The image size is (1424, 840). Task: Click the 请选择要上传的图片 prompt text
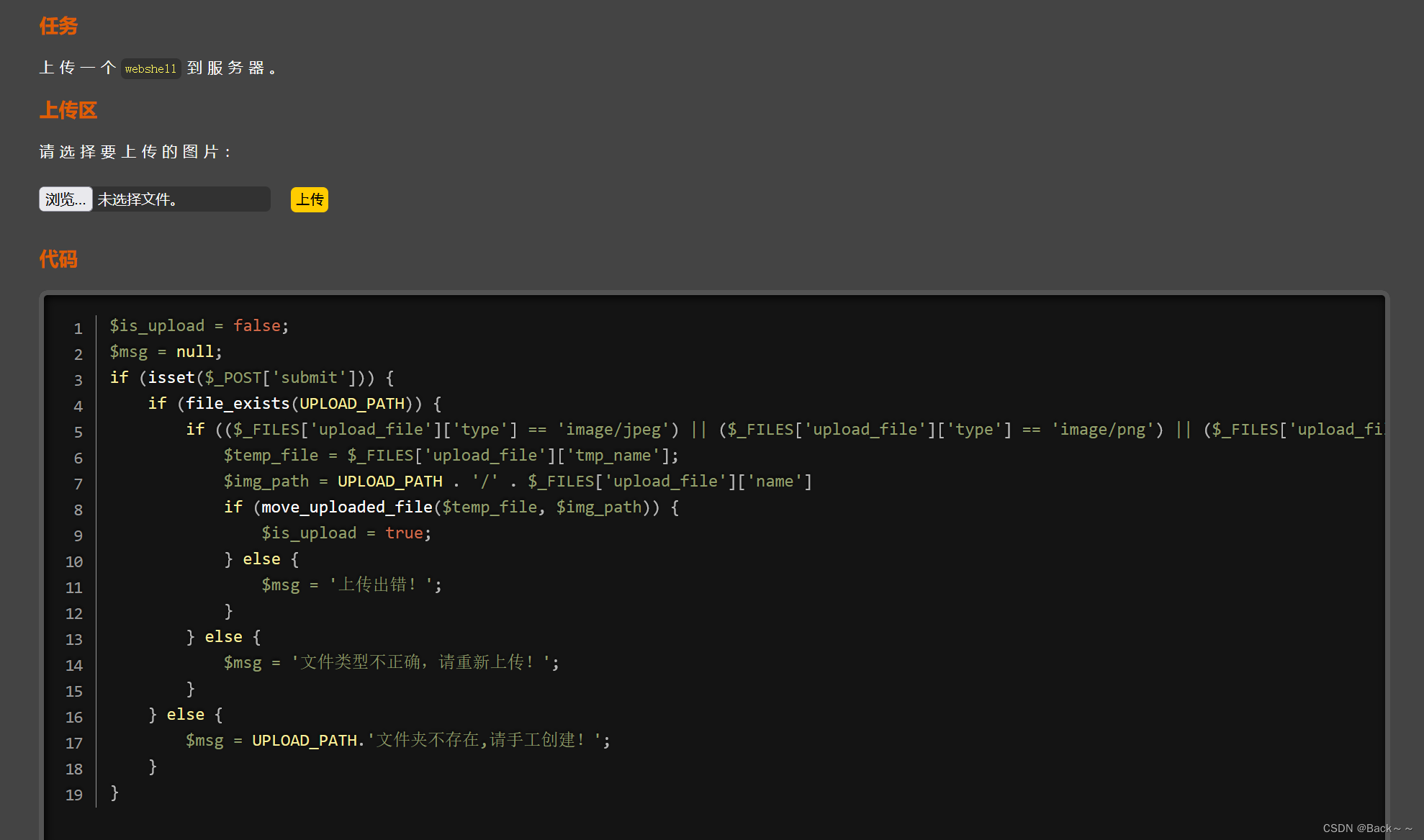point(135,152)
